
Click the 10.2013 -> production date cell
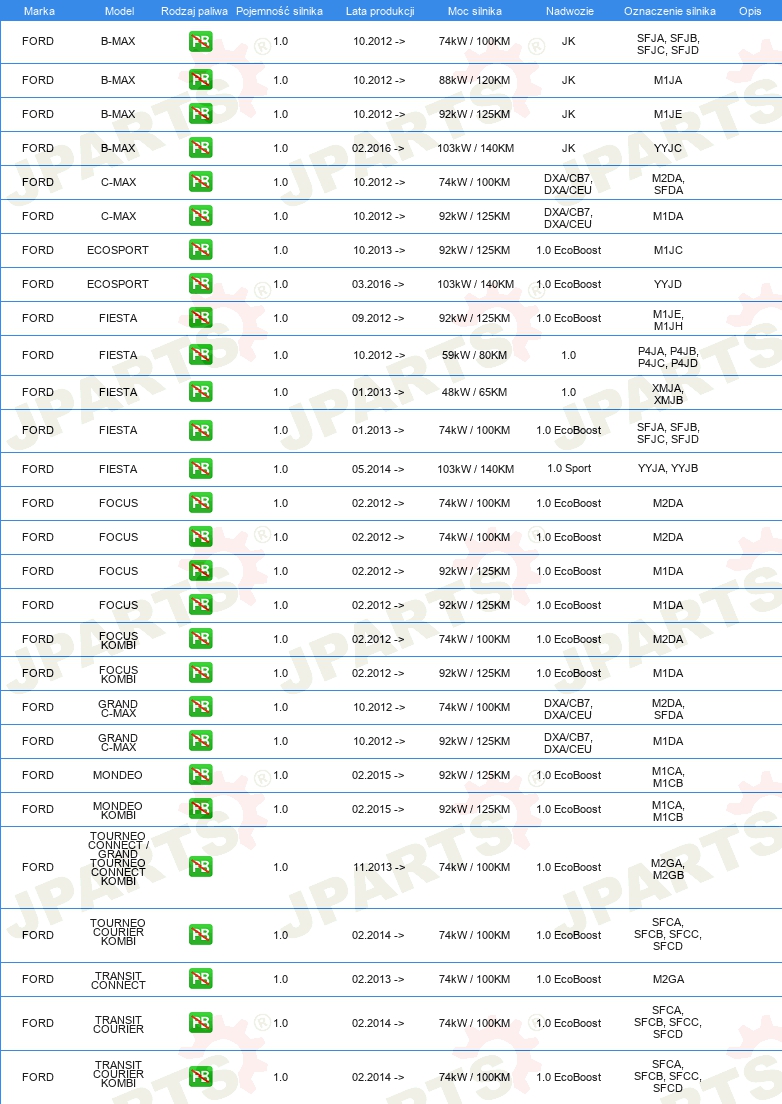[379, 250]
